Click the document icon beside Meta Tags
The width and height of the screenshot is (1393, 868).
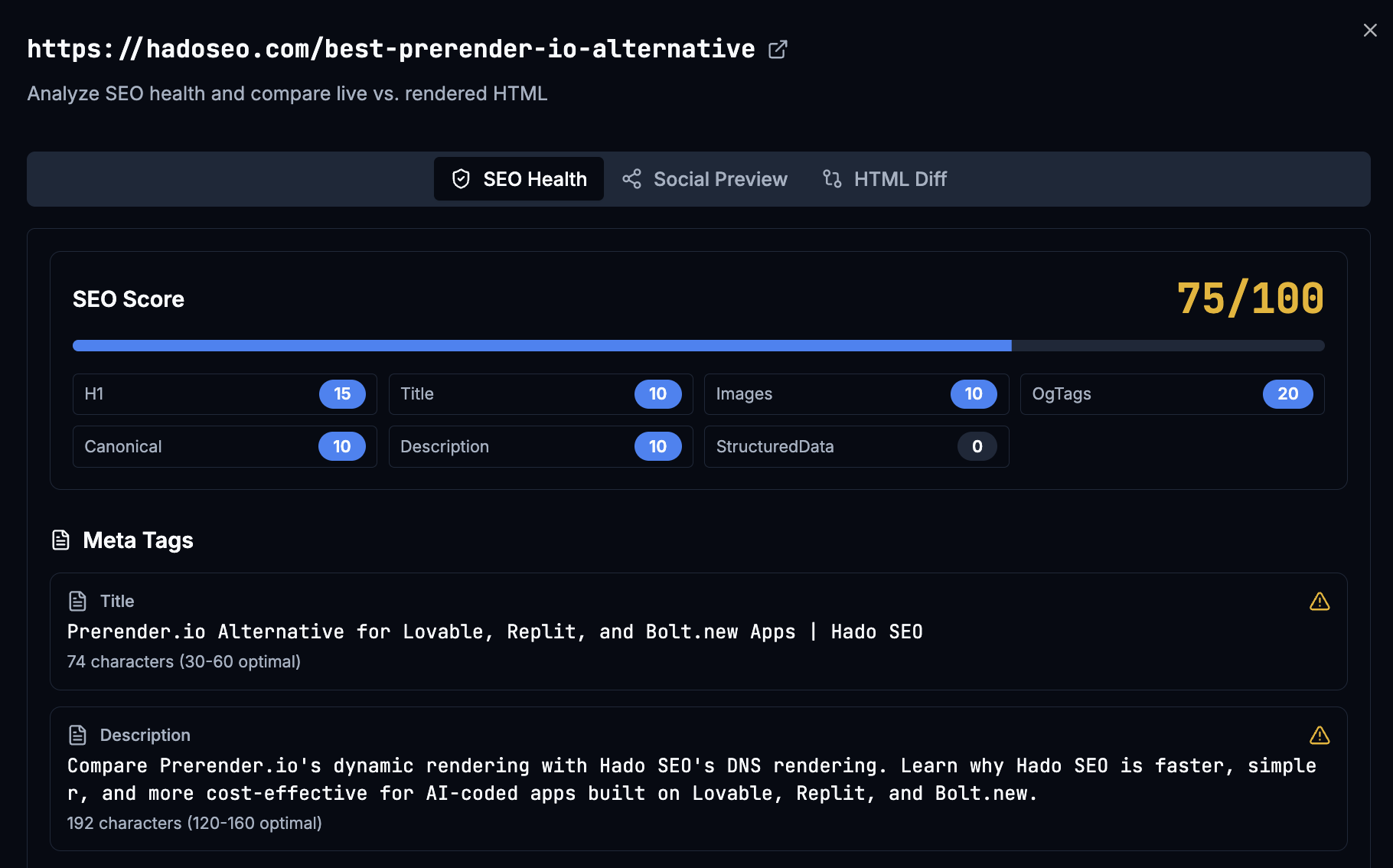(60, 540)
